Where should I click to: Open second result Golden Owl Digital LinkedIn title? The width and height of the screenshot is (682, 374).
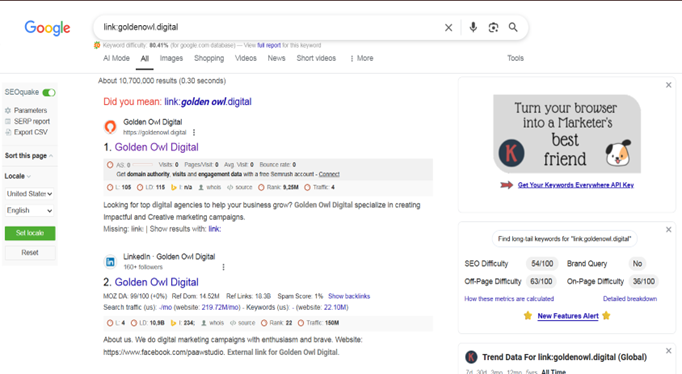tap(157, 282)
